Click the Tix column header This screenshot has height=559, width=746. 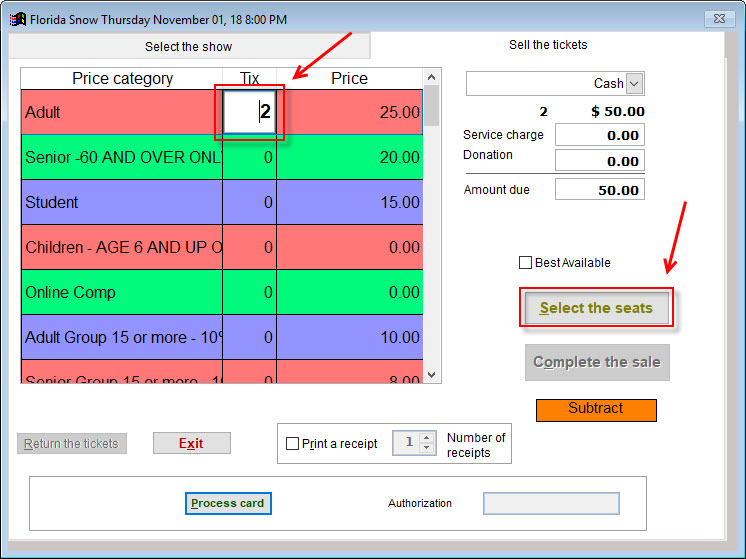pos(250,78)
